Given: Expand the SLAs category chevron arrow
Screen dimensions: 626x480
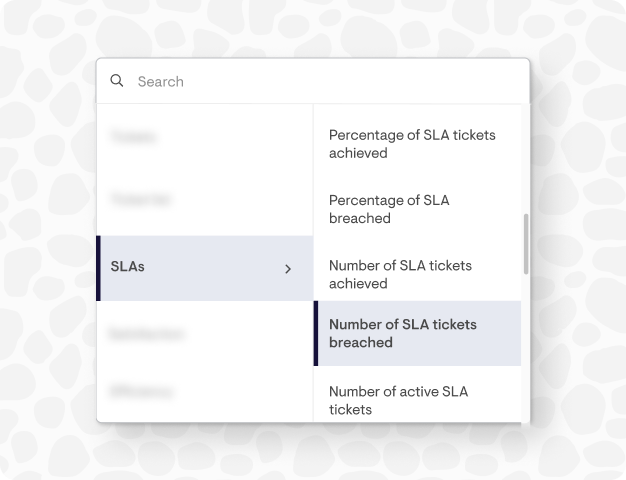Looking at the screenshot, I should 288,269.
